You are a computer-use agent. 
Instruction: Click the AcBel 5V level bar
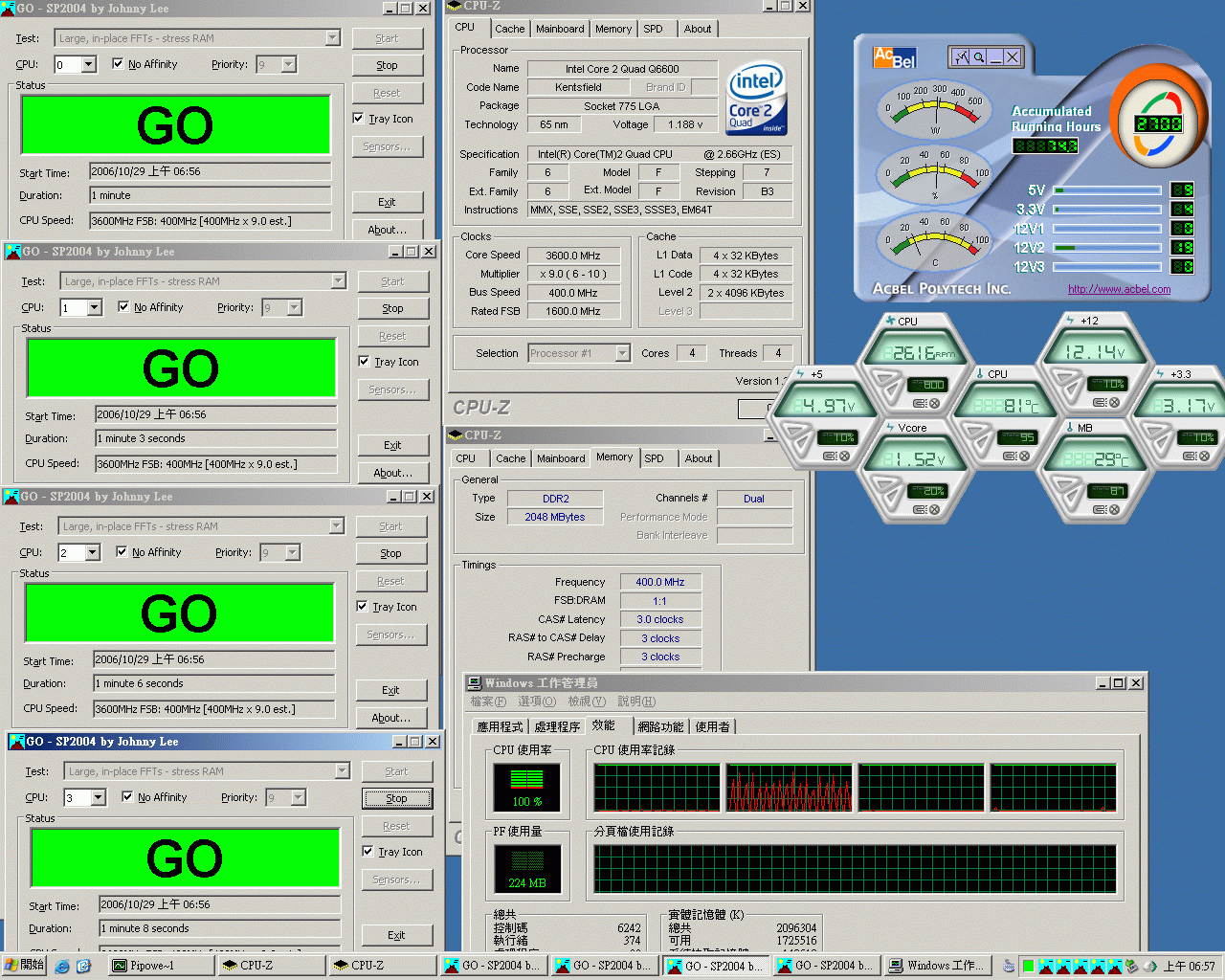[1107, 190]
